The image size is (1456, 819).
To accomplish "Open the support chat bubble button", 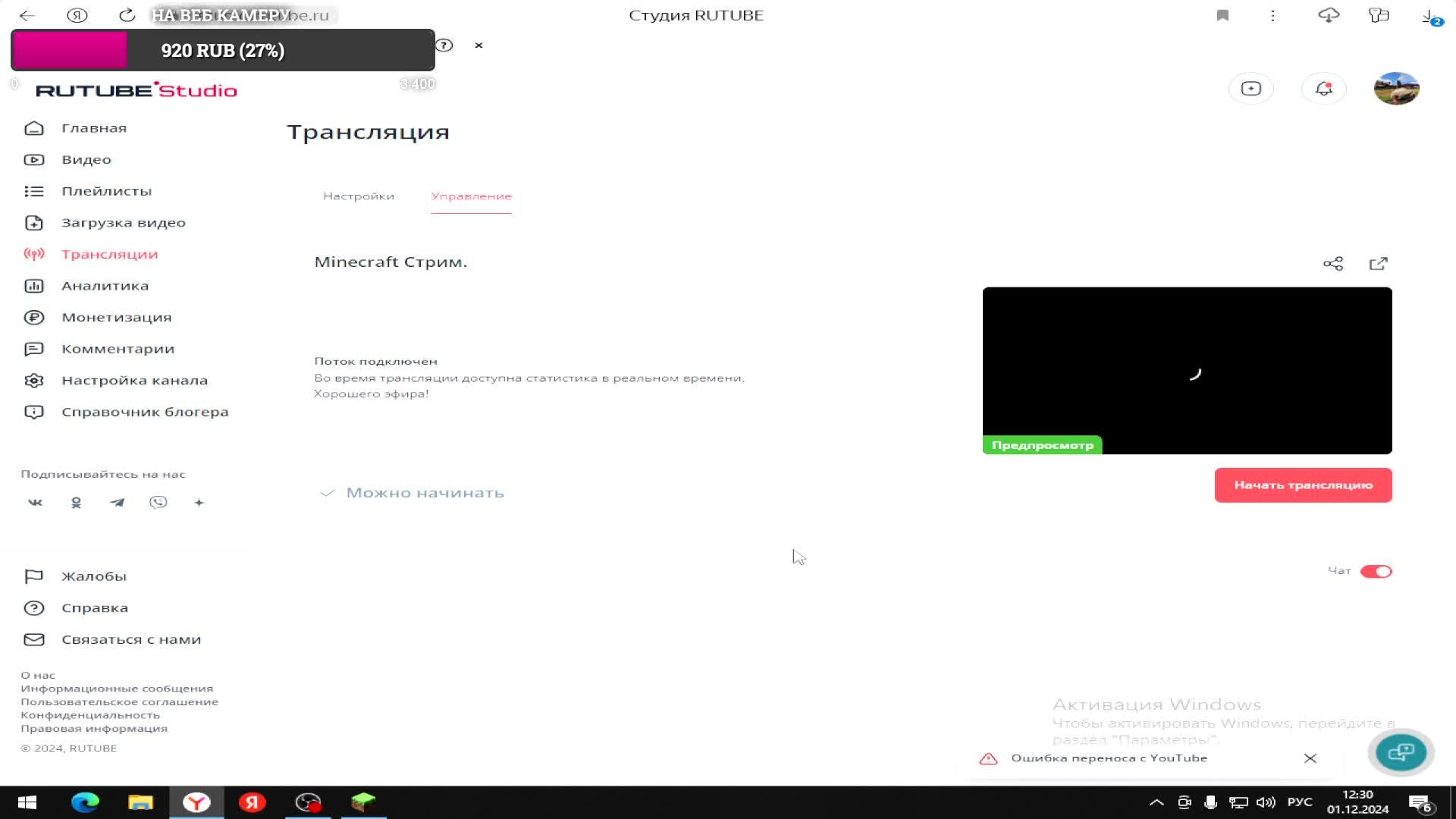I will (x=1401, y=752).
